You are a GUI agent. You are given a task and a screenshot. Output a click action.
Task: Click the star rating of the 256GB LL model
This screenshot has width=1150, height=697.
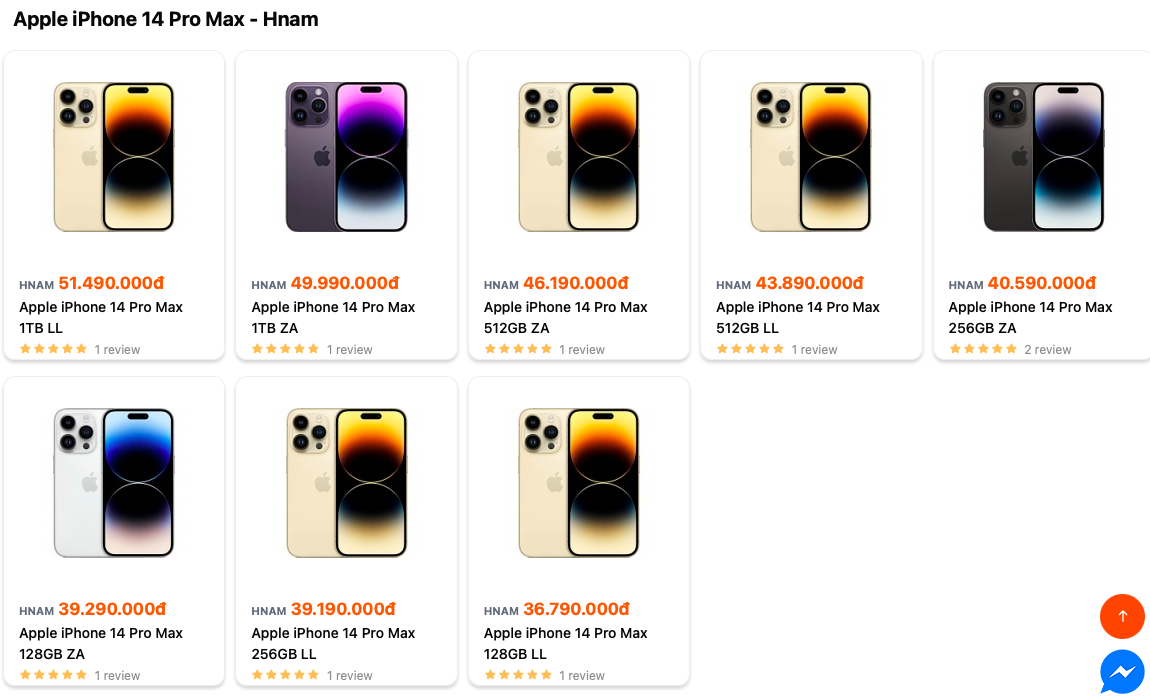click(x=285, y=675)
